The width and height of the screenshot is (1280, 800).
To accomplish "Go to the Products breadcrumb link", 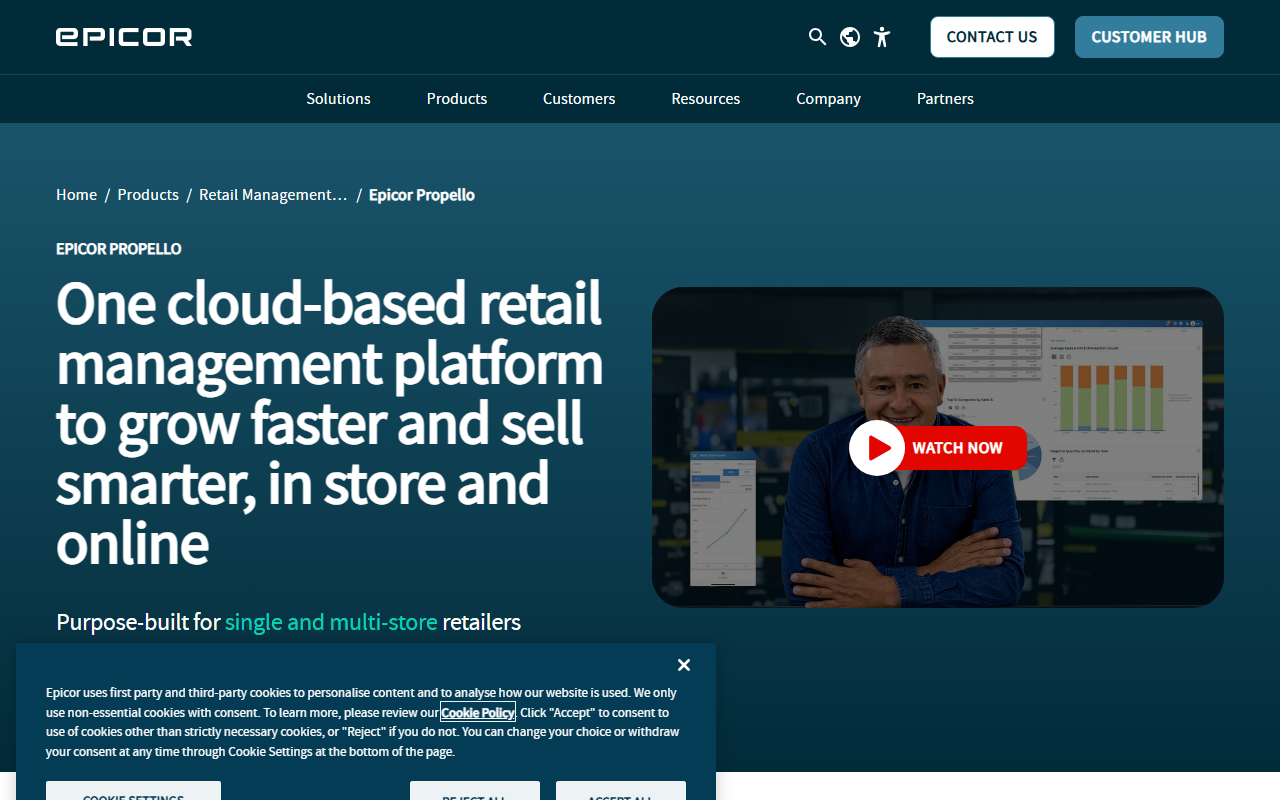I will tap(148, 195).
